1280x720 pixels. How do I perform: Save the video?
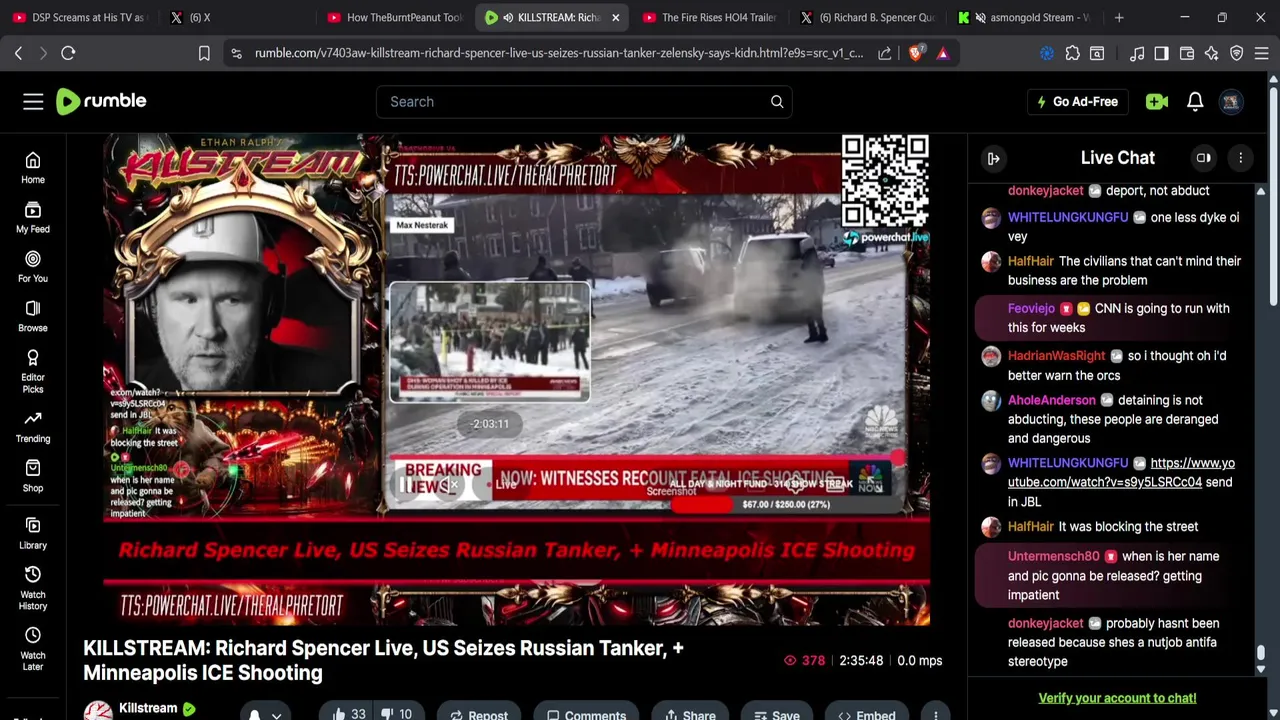pyautogui.click(x=776, y=714)
